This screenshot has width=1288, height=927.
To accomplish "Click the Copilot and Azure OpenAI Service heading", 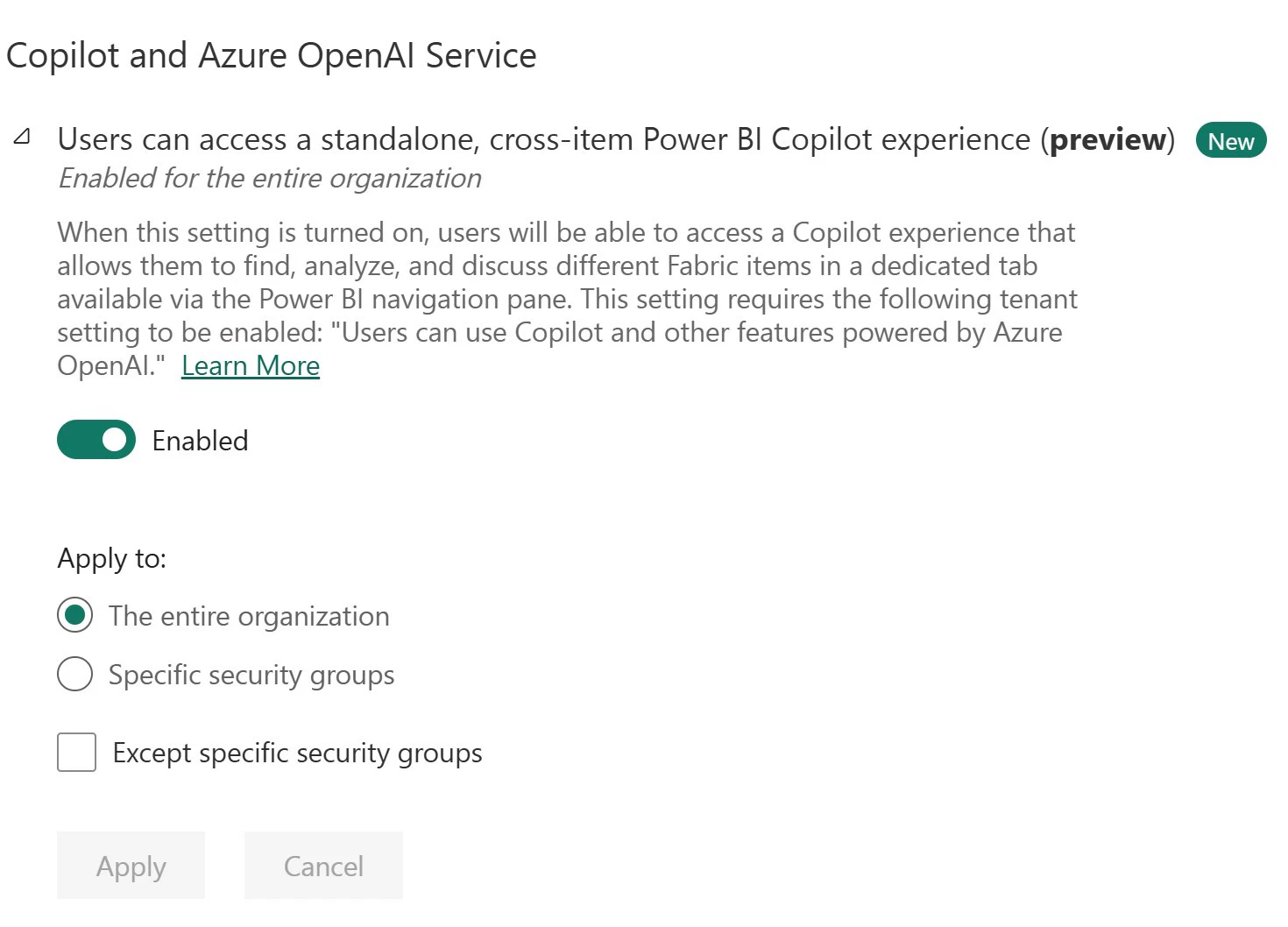I will pos(272,55).
